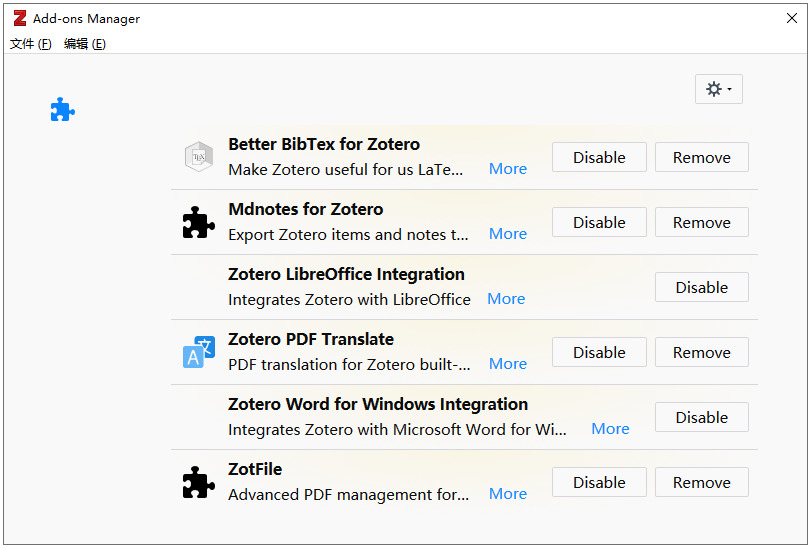Viewport: 811px width, 546px height.
Task: Select the Zotero PDF Translate title
Action: 311,339
